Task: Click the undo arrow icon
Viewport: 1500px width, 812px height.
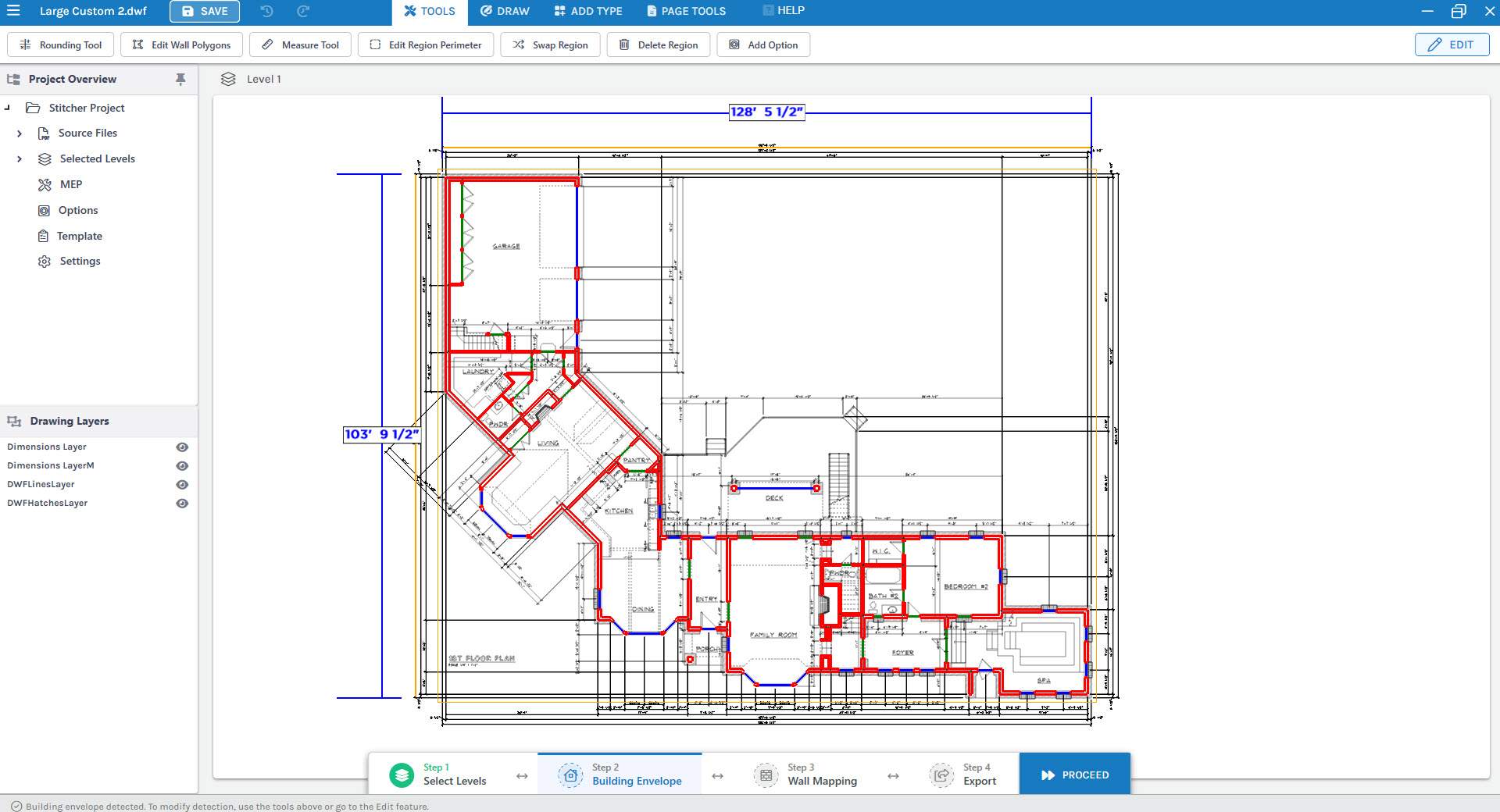Action: pos(266,11)
